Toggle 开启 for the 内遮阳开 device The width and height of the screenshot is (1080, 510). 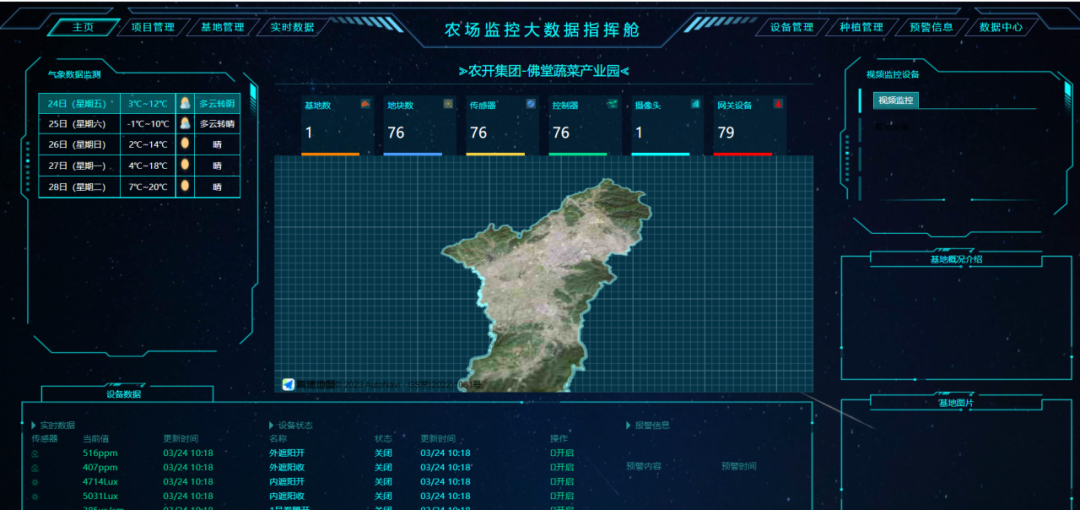[x=561, y=482]
